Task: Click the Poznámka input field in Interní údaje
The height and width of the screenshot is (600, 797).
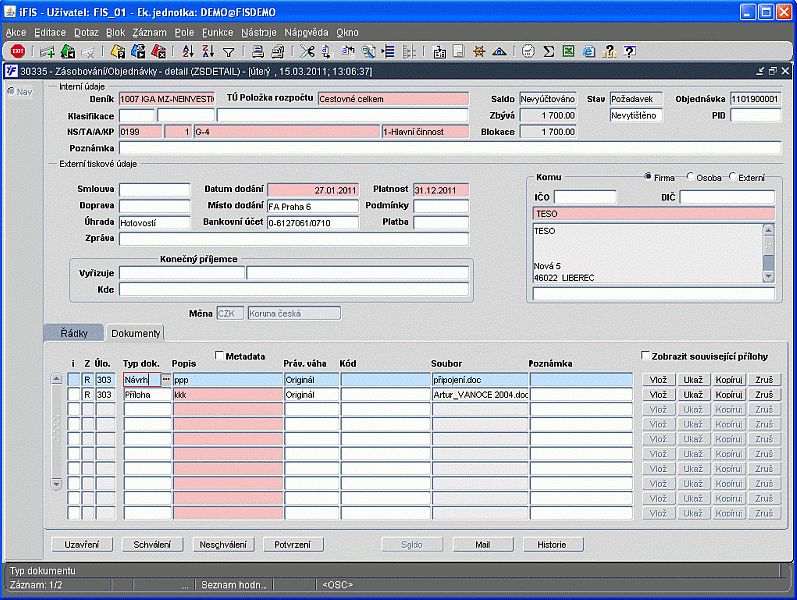Action: 450,148
